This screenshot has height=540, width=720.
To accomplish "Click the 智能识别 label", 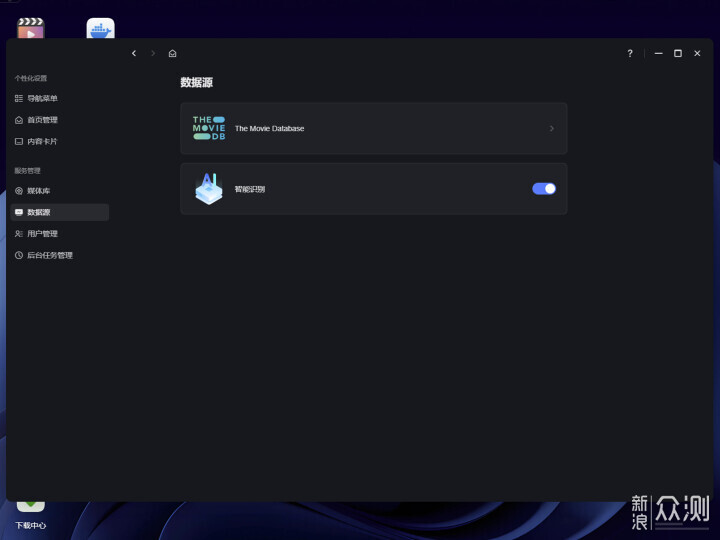I will click(x=250, y=189).
